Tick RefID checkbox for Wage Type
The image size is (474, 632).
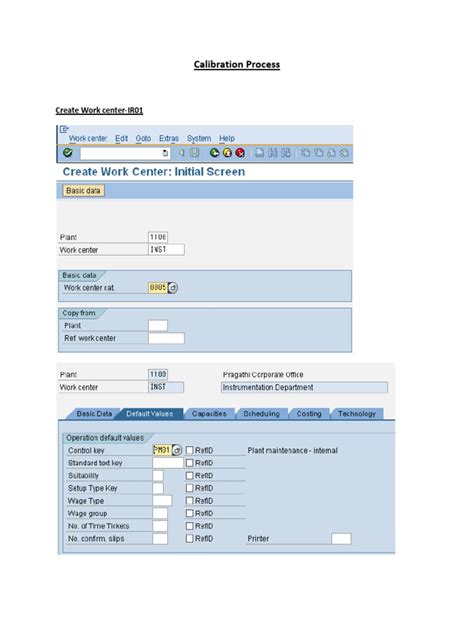tap(189, 501)
